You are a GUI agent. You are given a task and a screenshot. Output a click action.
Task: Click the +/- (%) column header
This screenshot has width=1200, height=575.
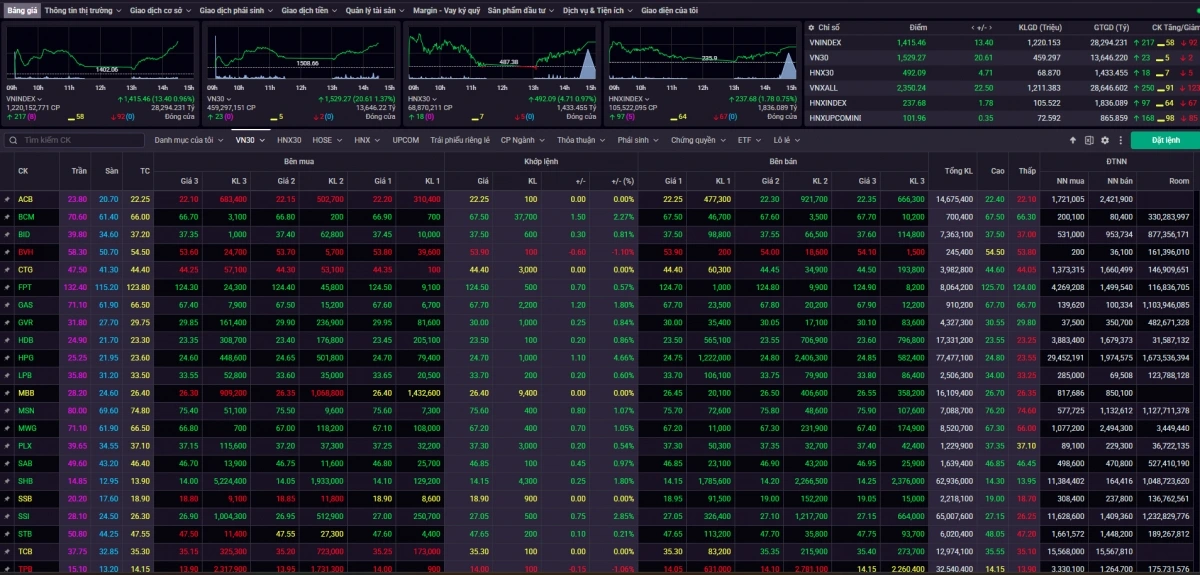pos(622,181)
